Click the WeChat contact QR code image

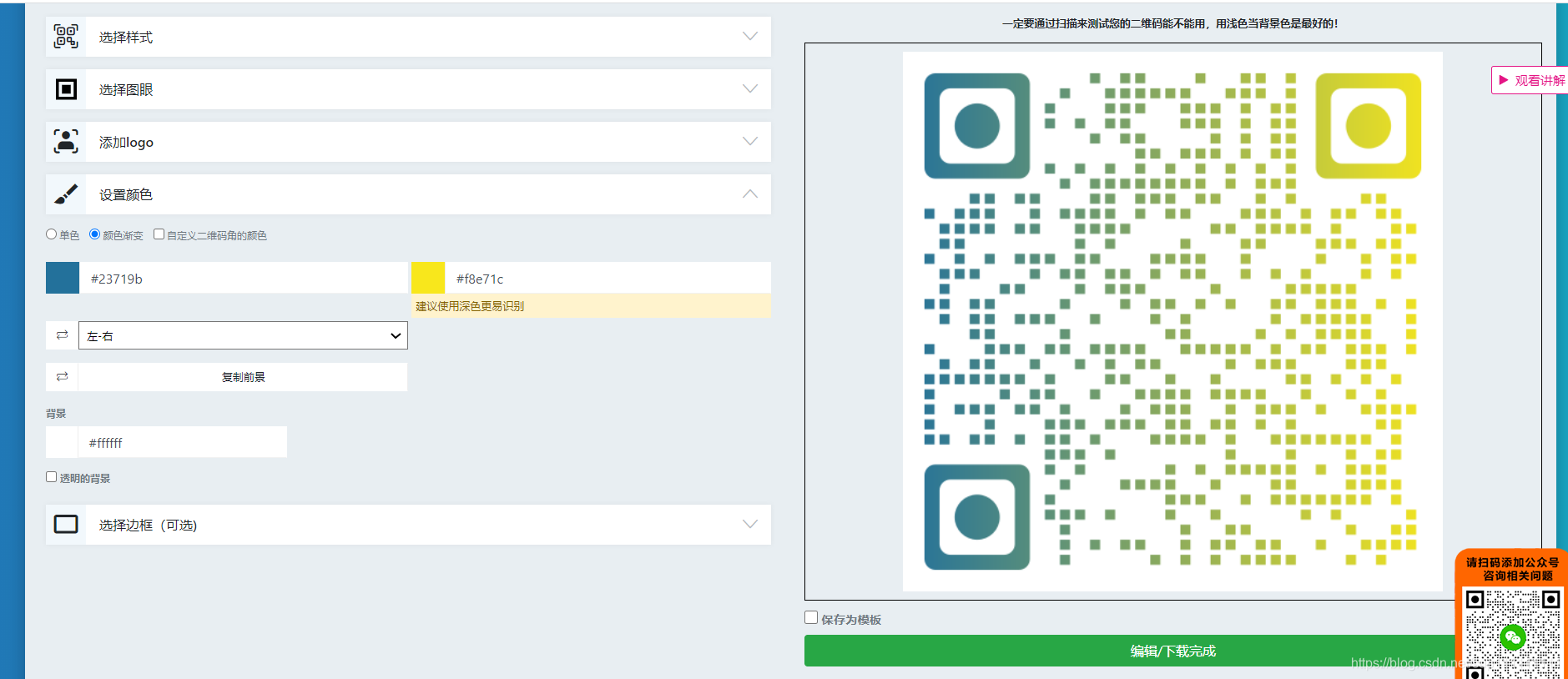[1512, 634]
